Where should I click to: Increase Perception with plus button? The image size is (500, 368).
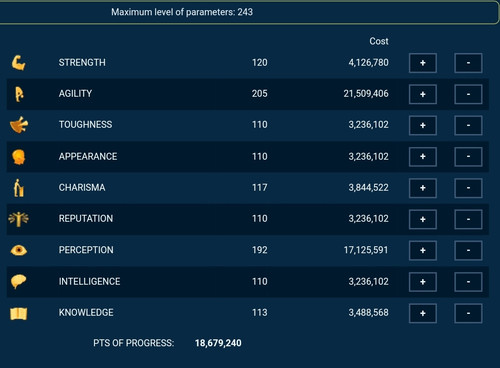tap(423, 250)
